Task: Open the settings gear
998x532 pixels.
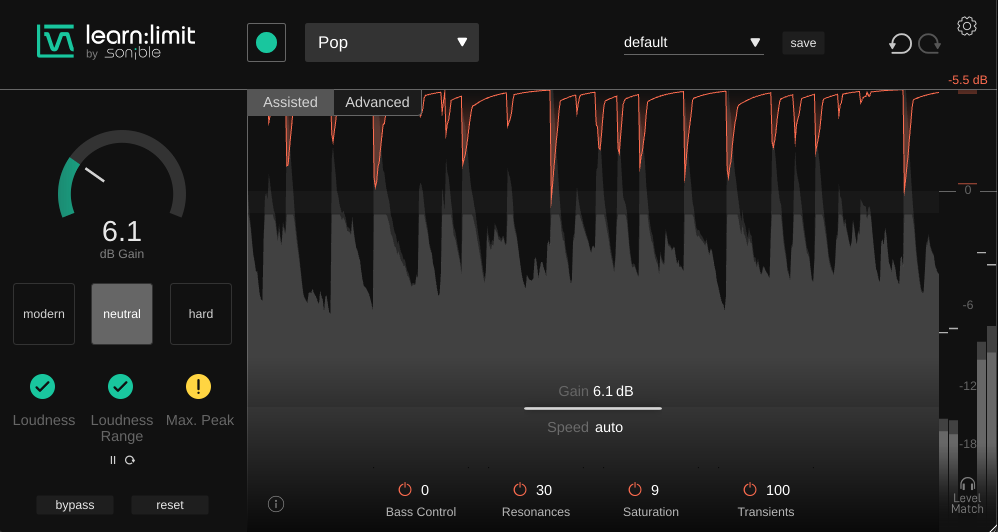Action: 966,26
